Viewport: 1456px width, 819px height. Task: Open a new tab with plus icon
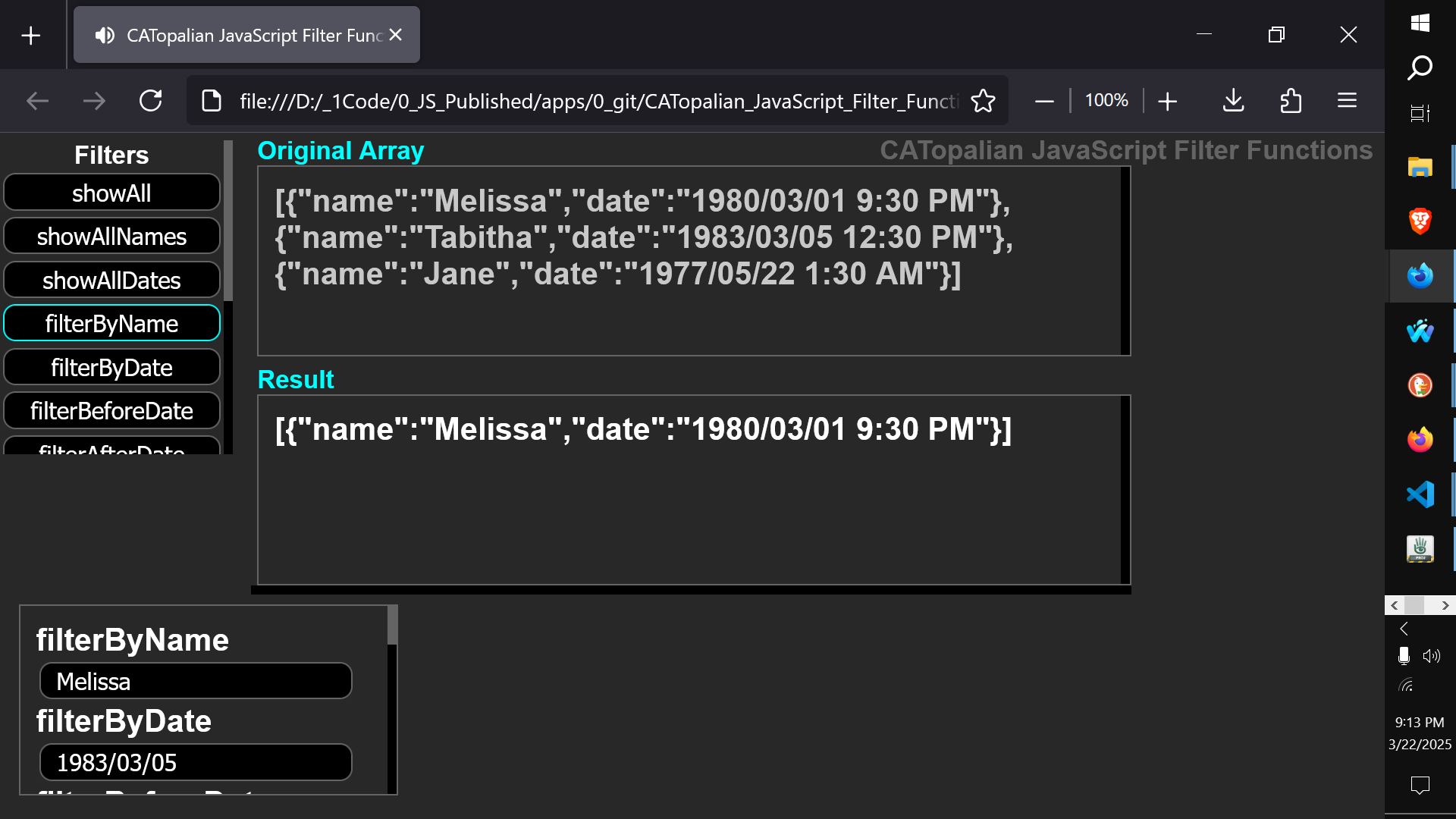coord(31,36)
